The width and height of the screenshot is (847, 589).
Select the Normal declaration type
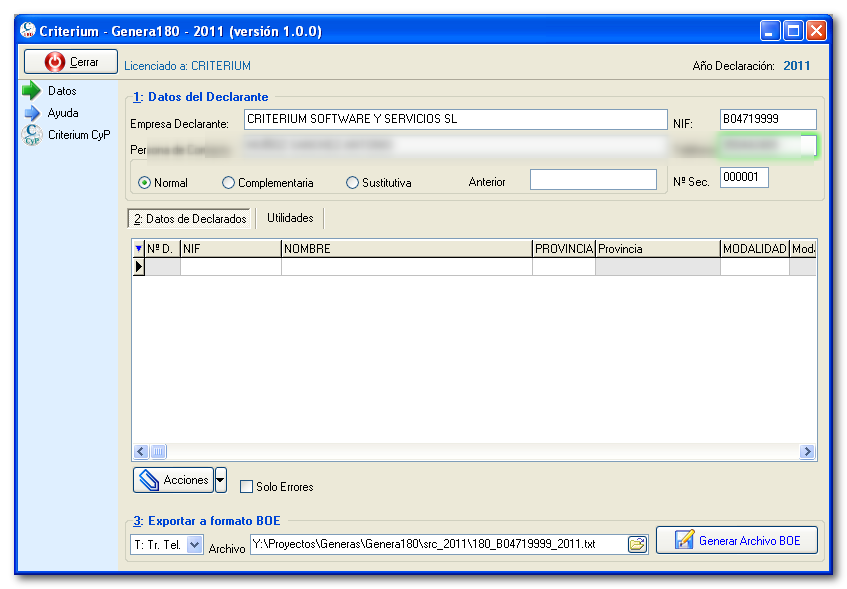tap(163, 183)
